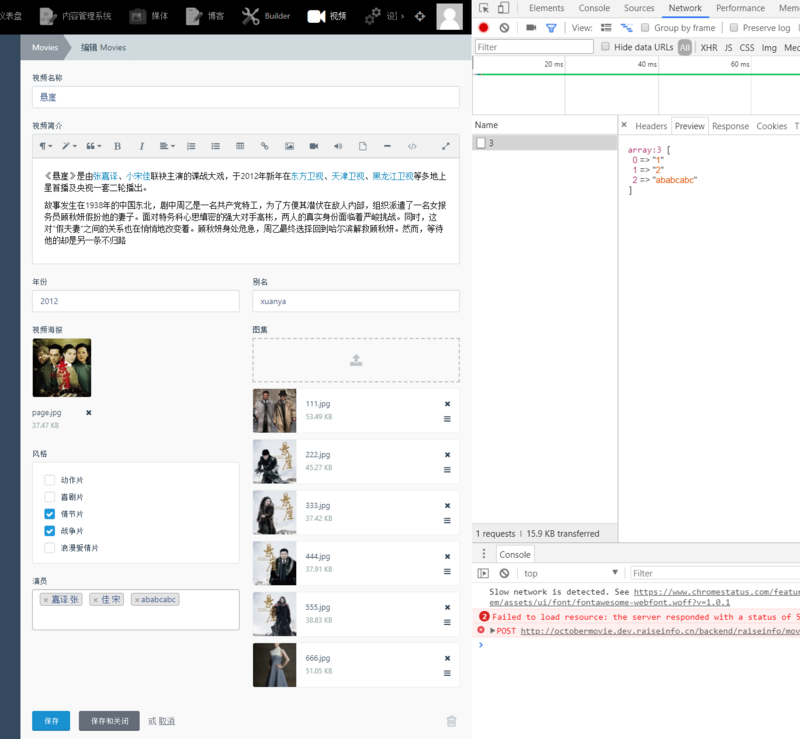Clear the network log

504,28
